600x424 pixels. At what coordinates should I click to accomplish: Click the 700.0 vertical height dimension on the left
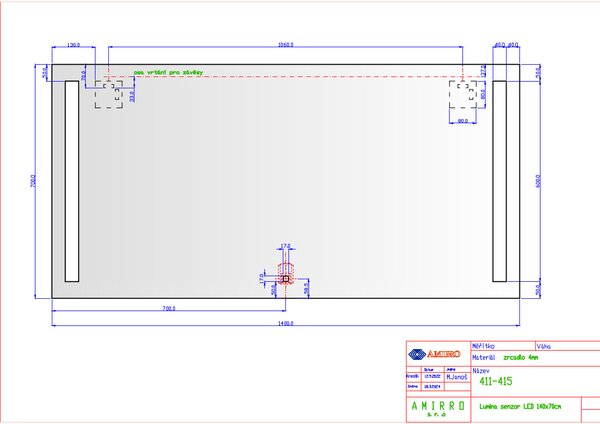click(33, 181)
